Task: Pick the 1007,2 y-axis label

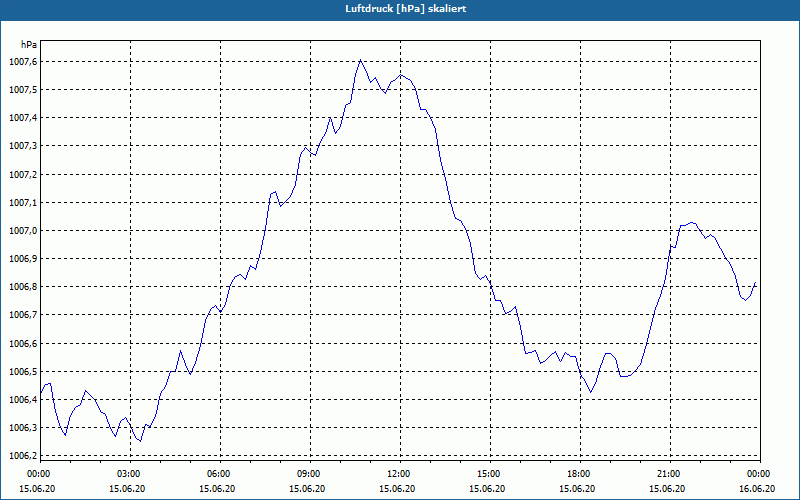Action: point(22,174)
